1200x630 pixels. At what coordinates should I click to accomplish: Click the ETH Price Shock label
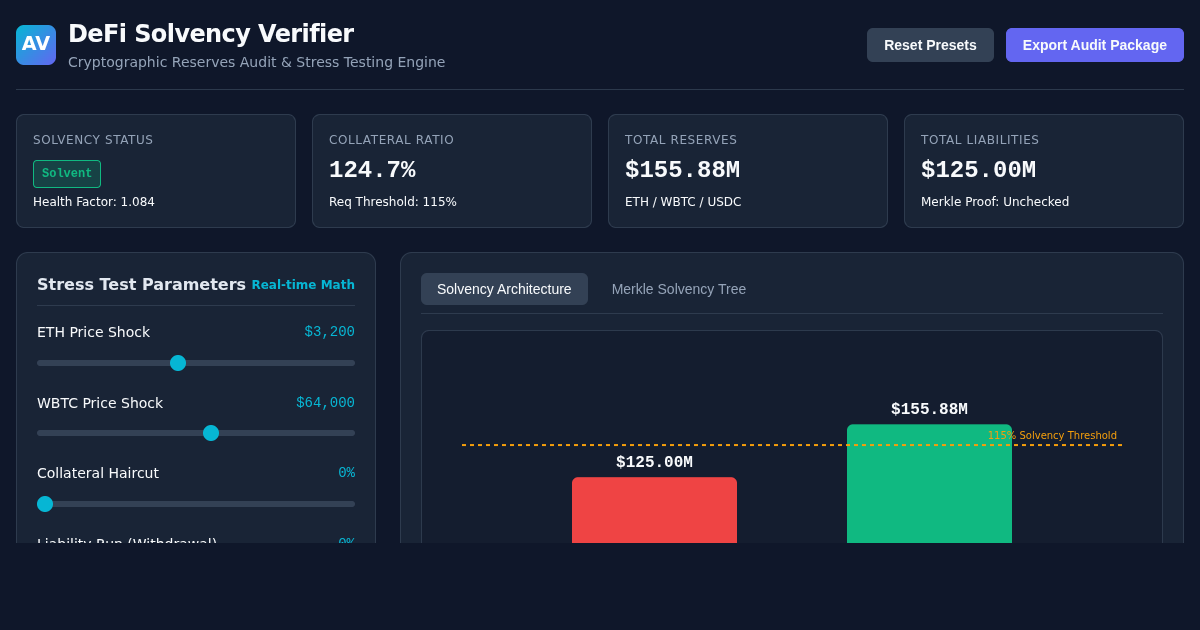pos(93,332)
